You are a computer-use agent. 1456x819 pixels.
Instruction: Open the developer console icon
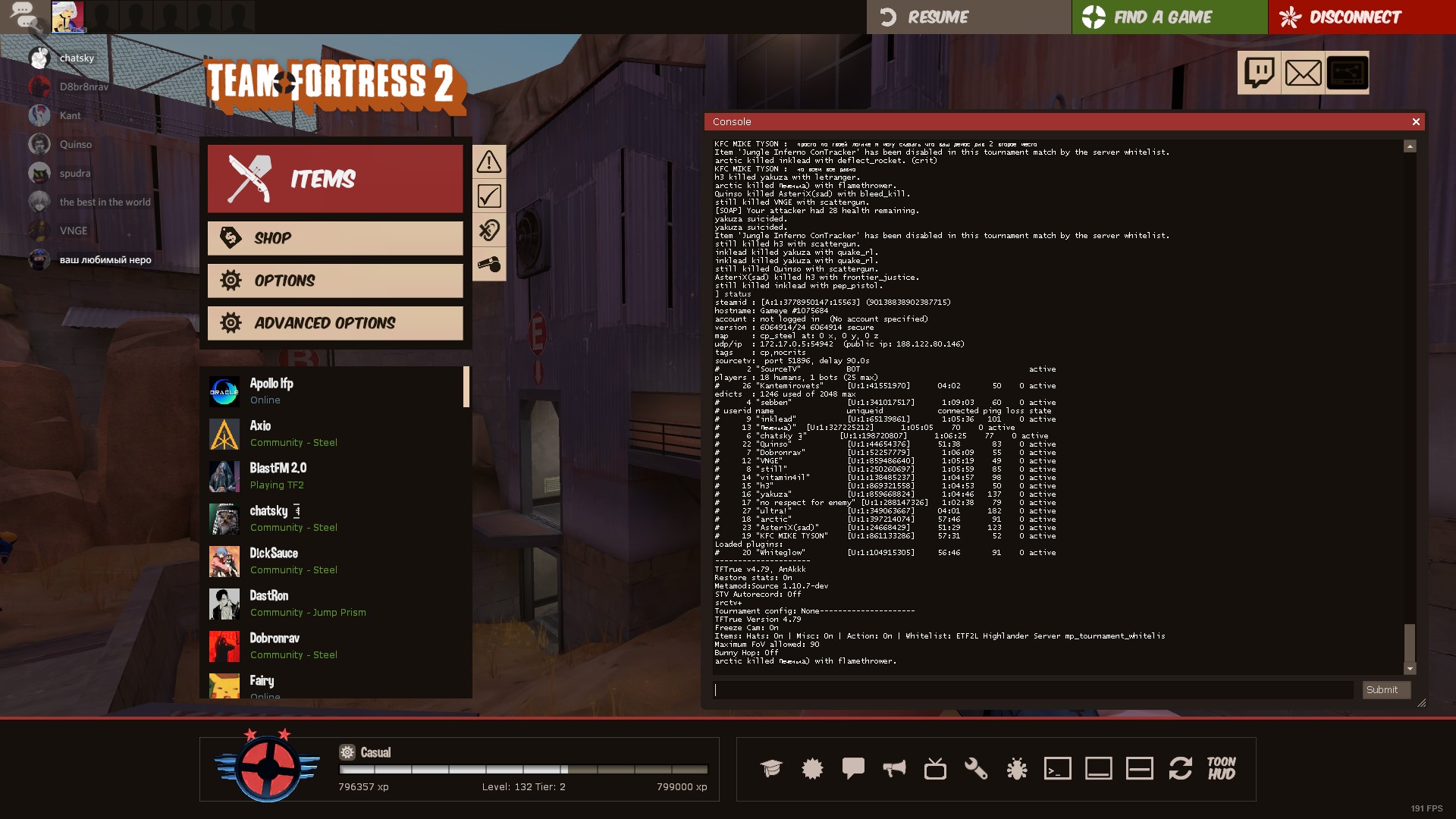(x=1058, y=768)
